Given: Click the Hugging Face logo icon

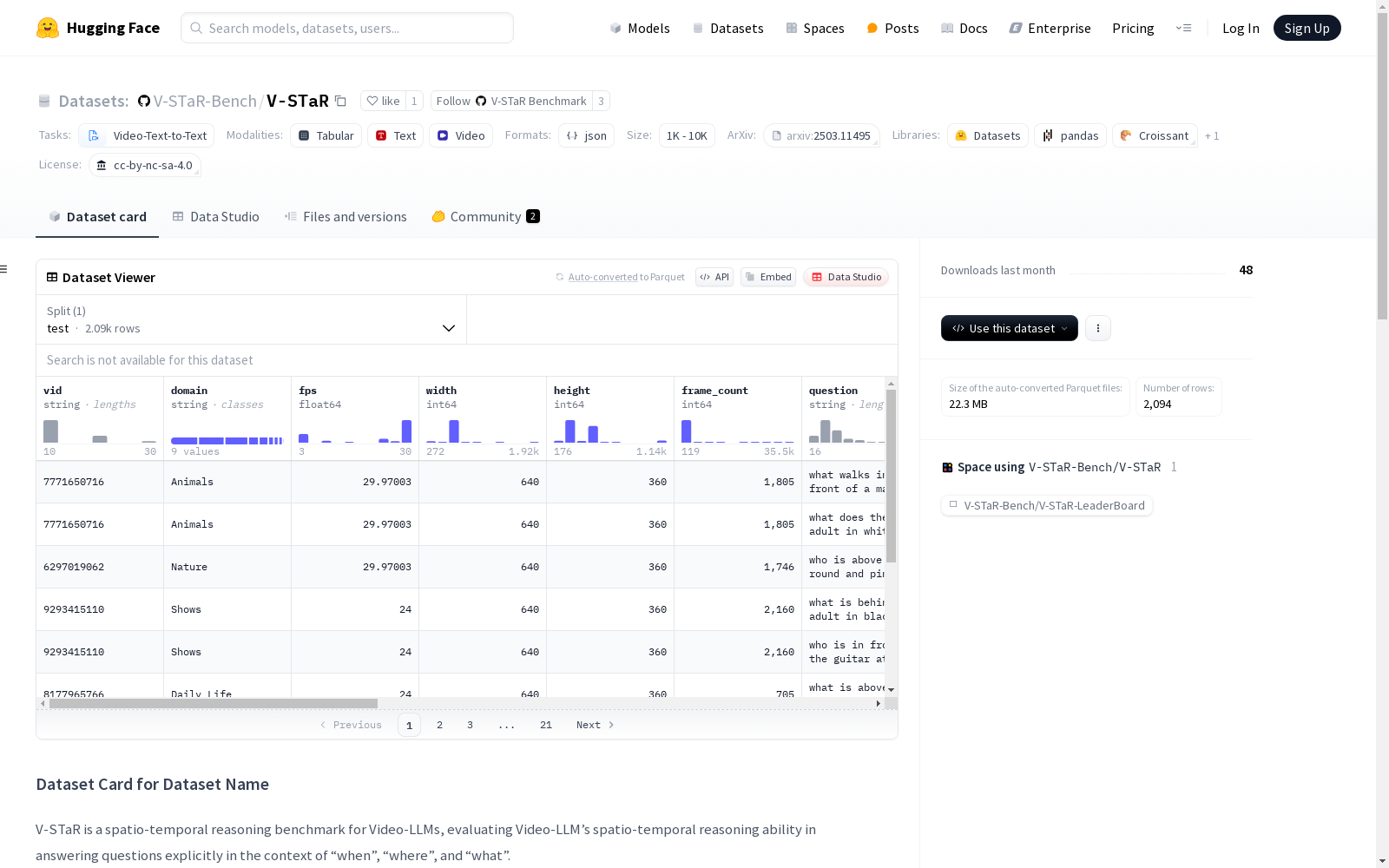Looking at the screenshot, I should click(x=48, y=28).
